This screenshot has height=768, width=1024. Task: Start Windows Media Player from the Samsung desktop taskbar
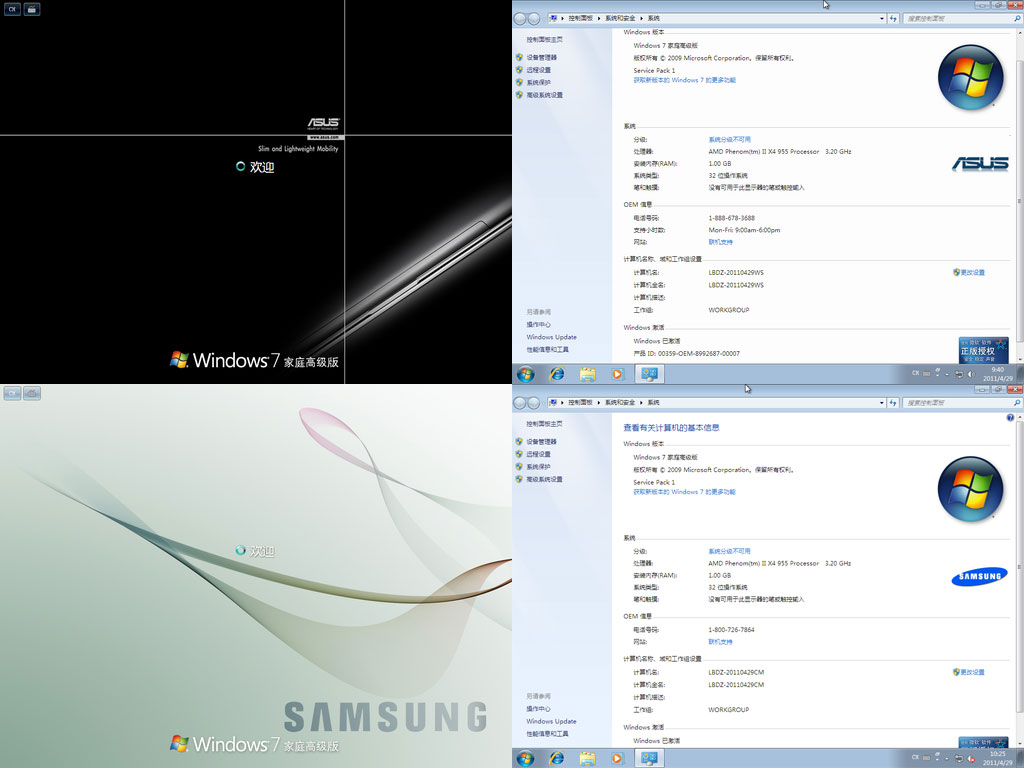618,758
